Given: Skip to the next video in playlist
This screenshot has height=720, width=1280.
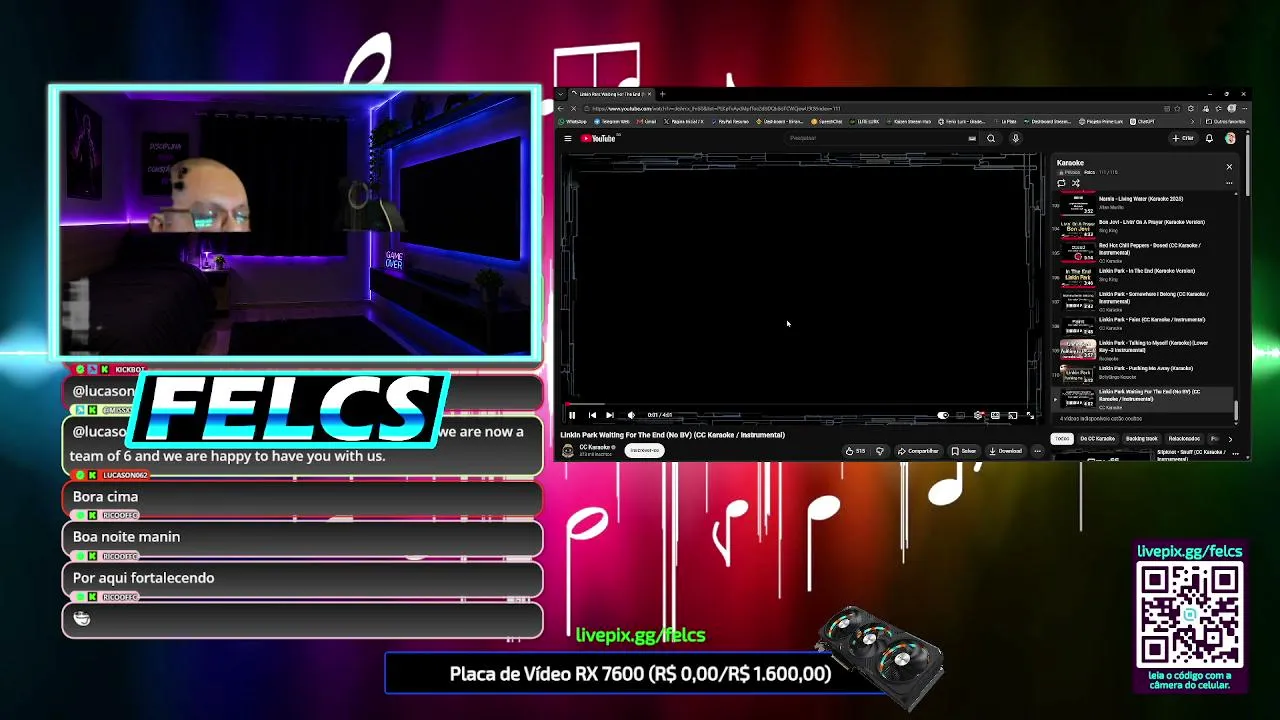Looking at the screenshot, I should [x=610, y=415].
